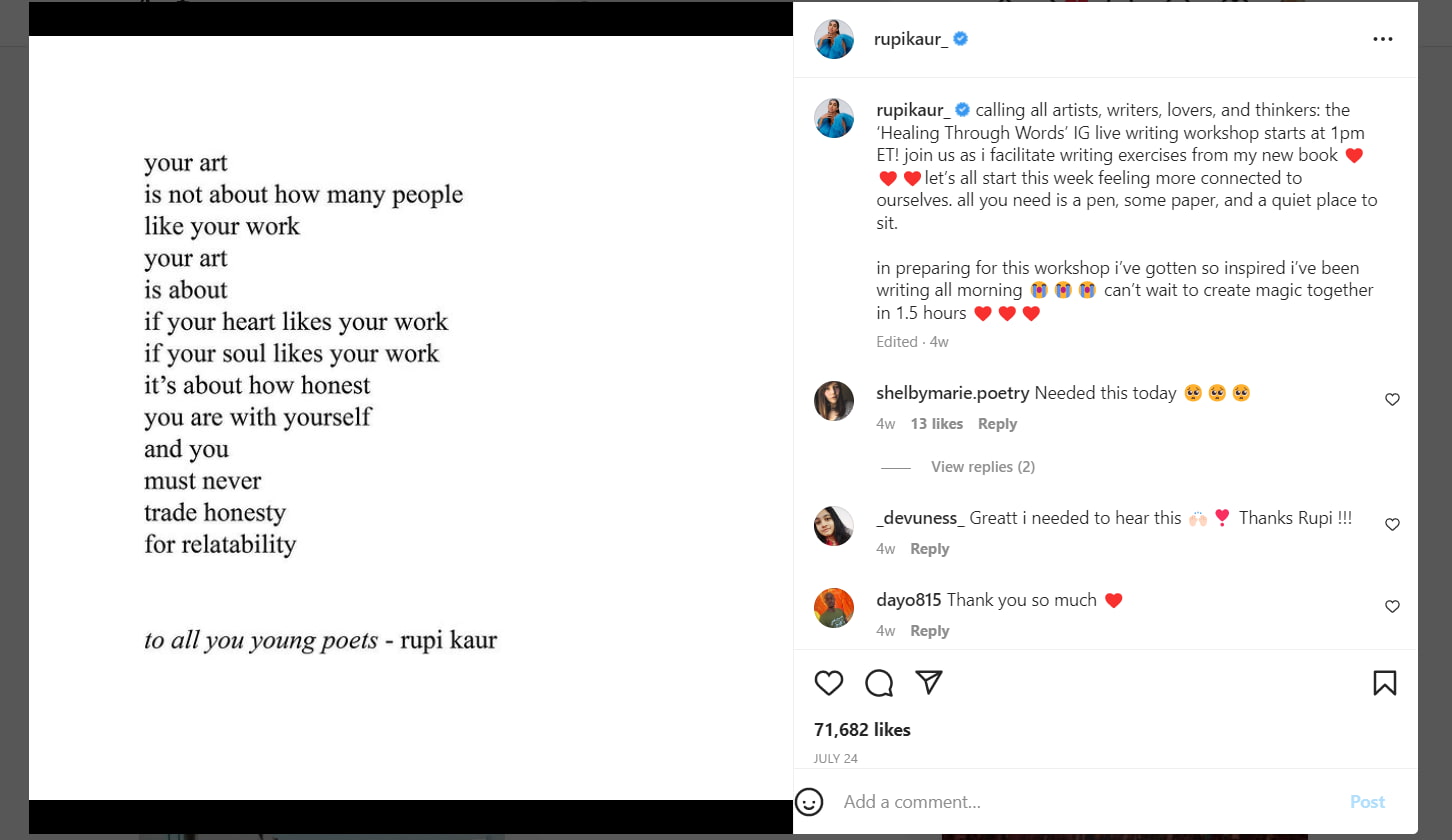Open rupikaur_ username link in the header

(910, 39)
